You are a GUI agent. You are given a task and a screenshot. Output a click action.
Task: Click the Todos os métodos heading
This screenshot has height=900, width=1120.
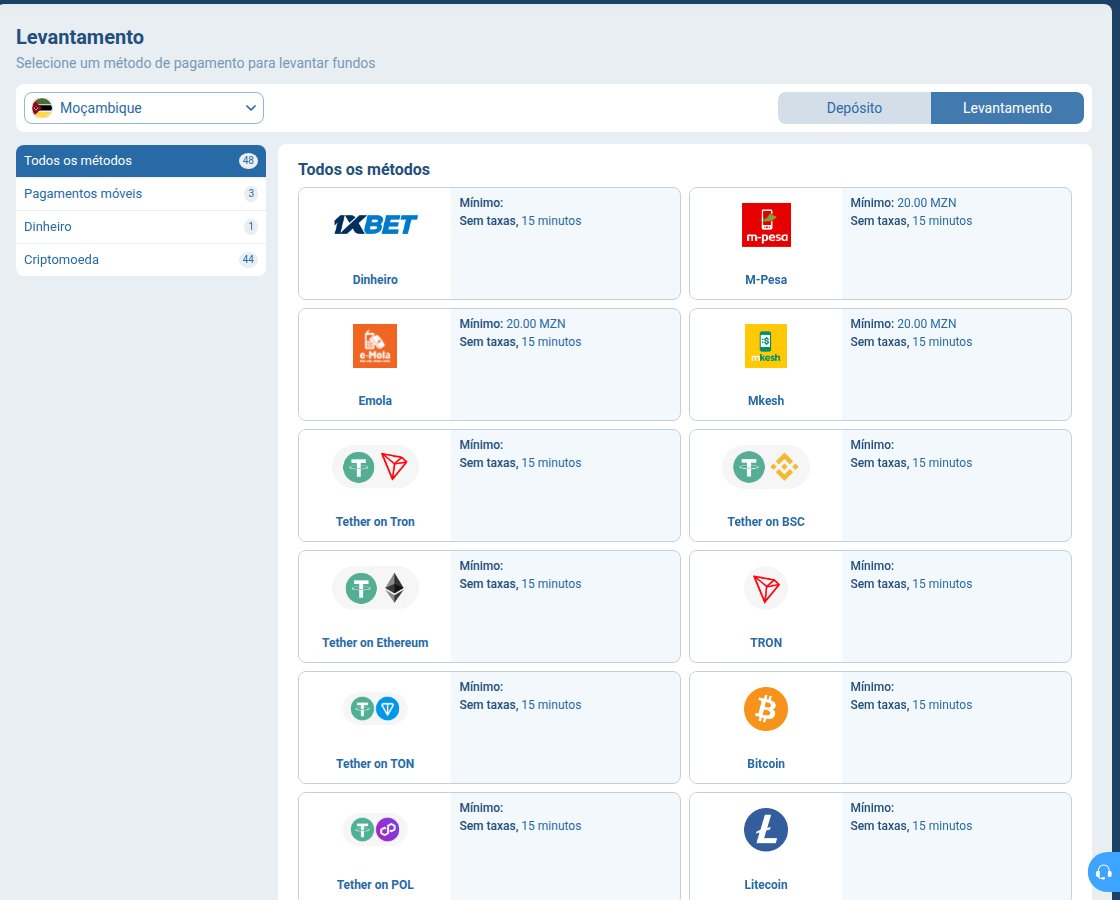364,169
